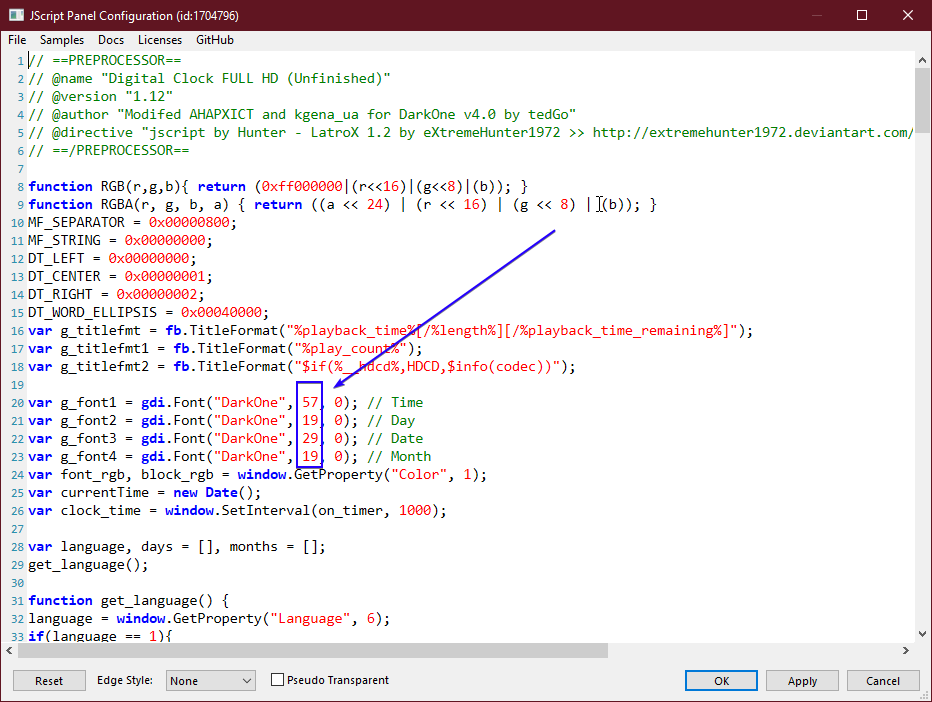The width and height of the screenshot is (932, 702).
Task: Click get_language(); on line 29
Action: coord(88,565)
